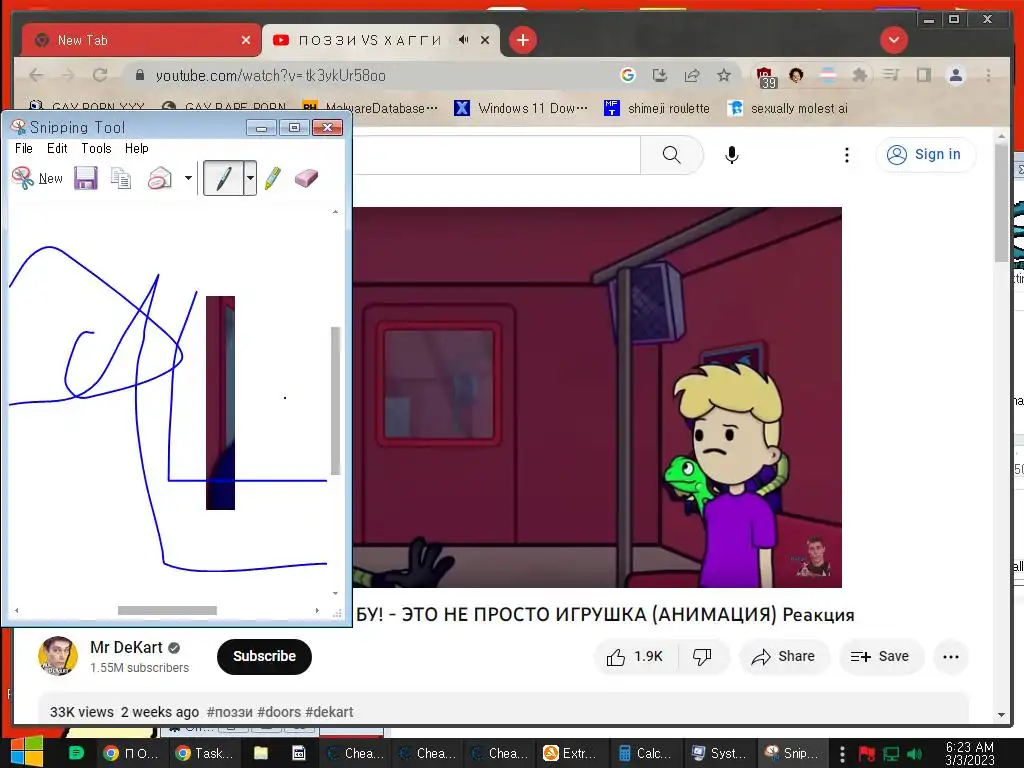Open the uBlock Origin extension showing 39
Screen dimensions: 1024x768
pos(765,76)
